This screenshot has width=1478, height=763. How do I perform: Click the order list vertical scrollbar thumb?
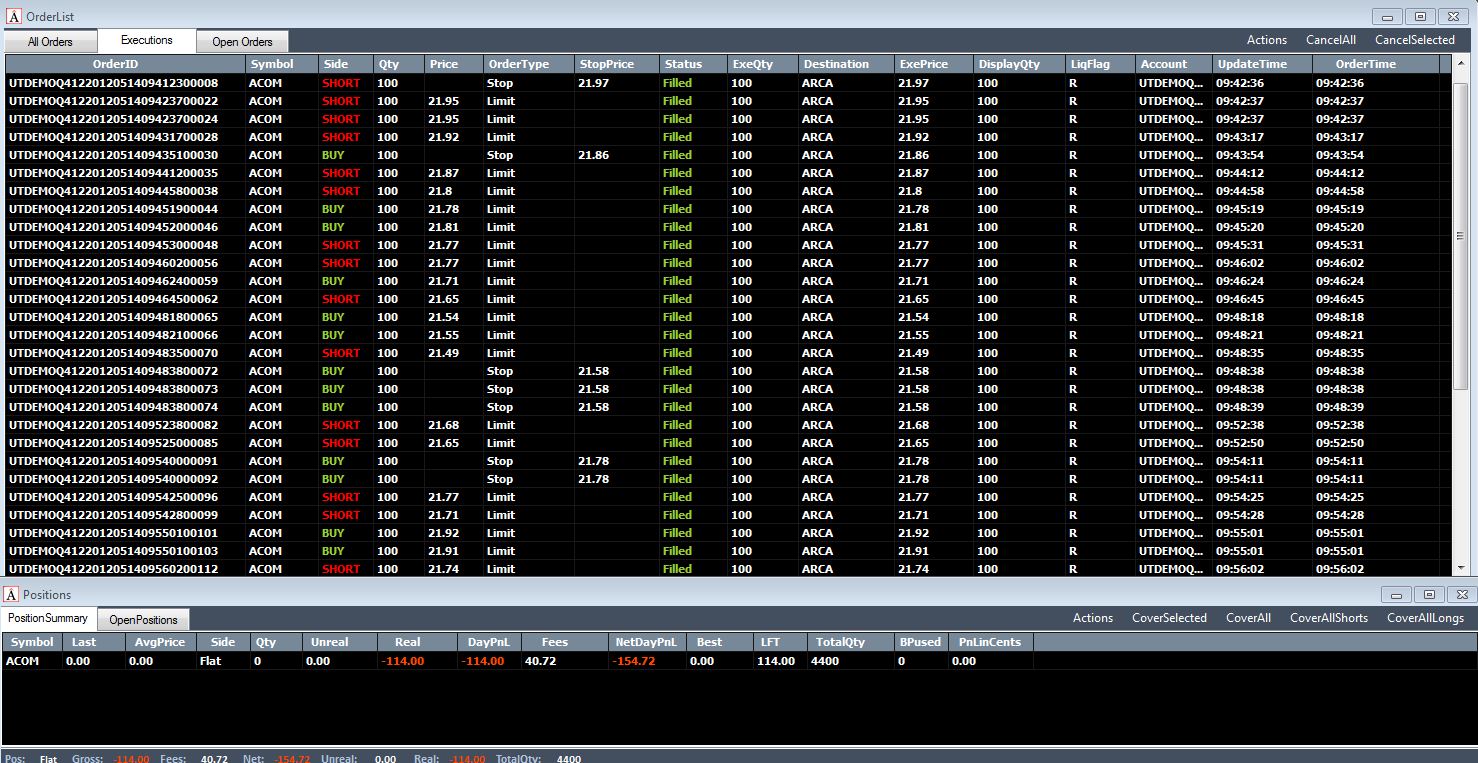(x=1461, y=236)
